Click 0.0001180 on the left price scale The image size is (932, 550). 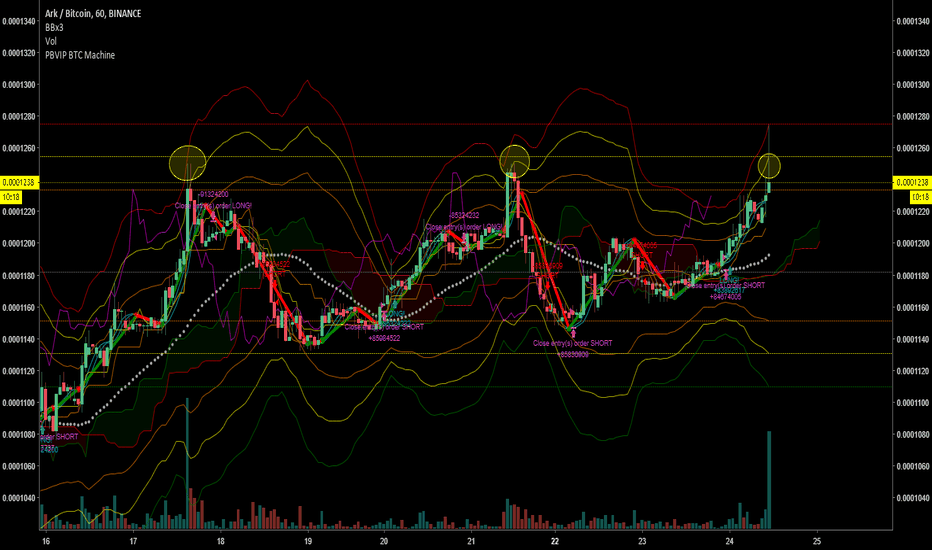tap(19, 275)
